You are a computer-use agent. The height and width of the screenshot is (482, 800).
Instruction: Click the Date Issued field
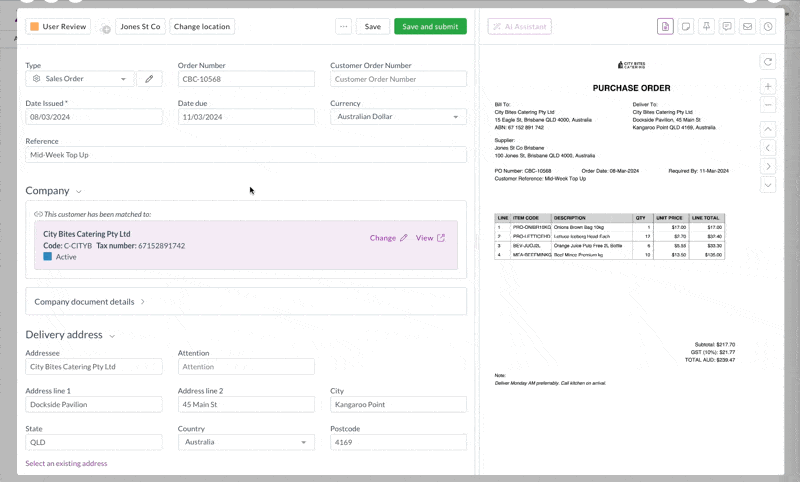[x=94, y=117]
